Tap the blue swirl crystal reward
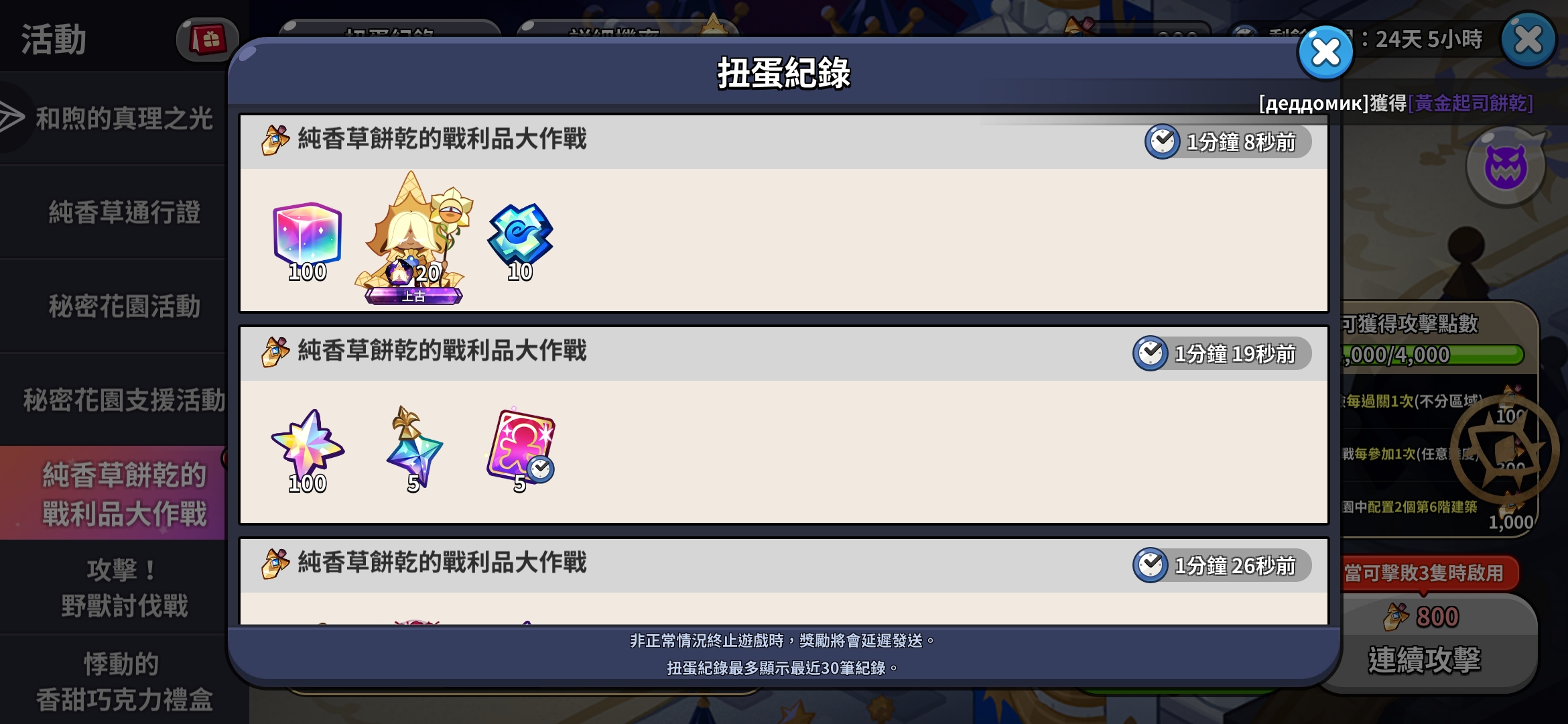Image resolution: width=1568 pixels, height=724 pixels. [520, 234]
